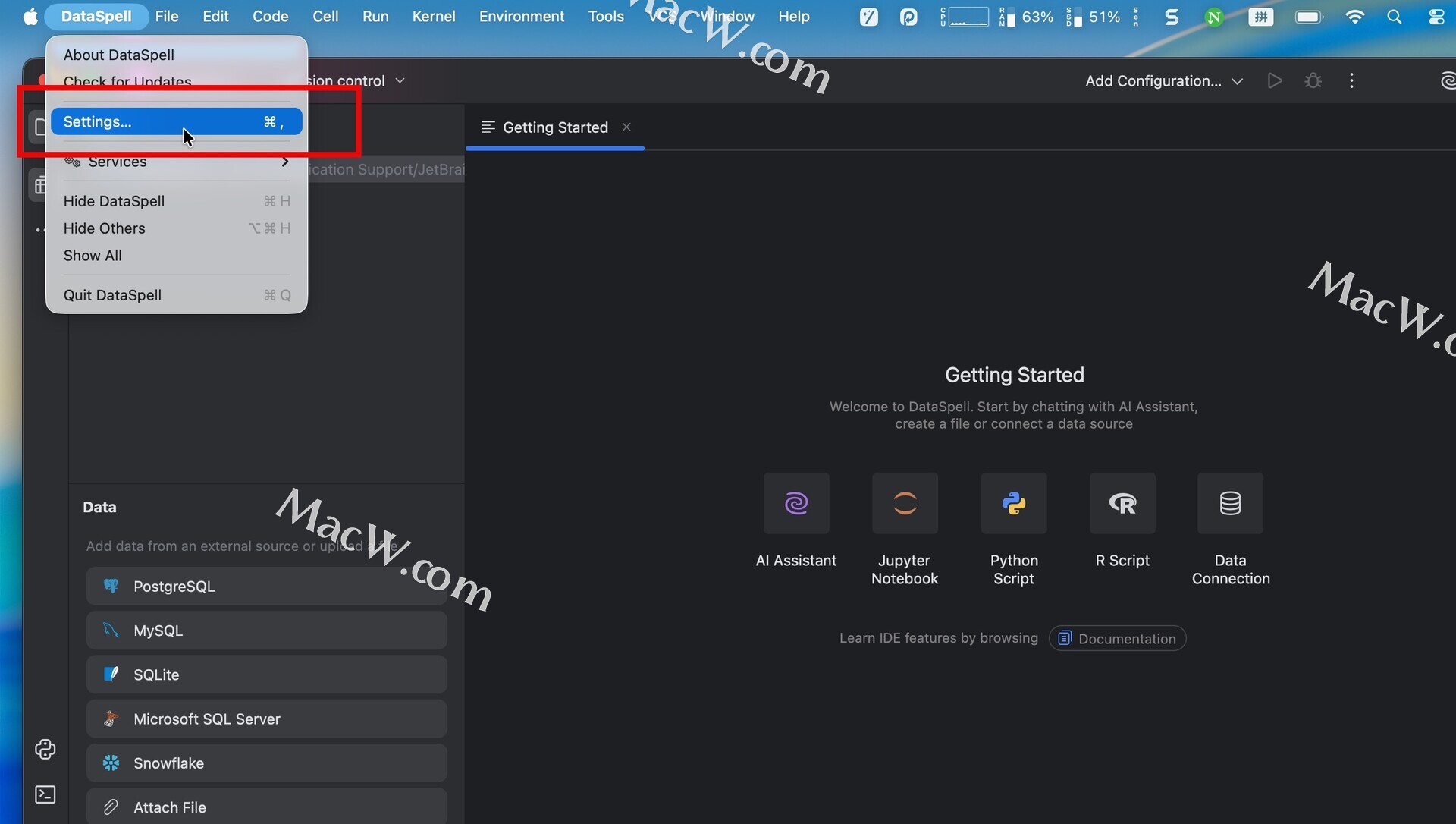Click the Data Connection database icon

[1229, 503]
